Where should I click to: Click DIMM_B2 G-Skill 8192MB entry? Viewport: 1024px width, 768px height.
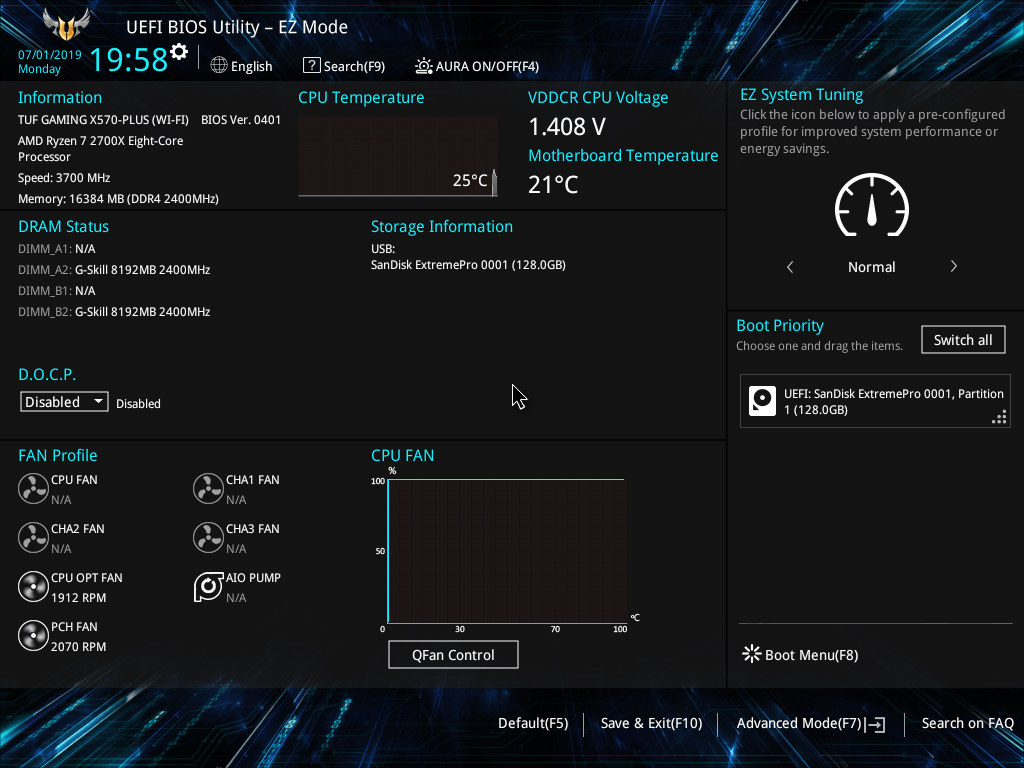[114, 312]
